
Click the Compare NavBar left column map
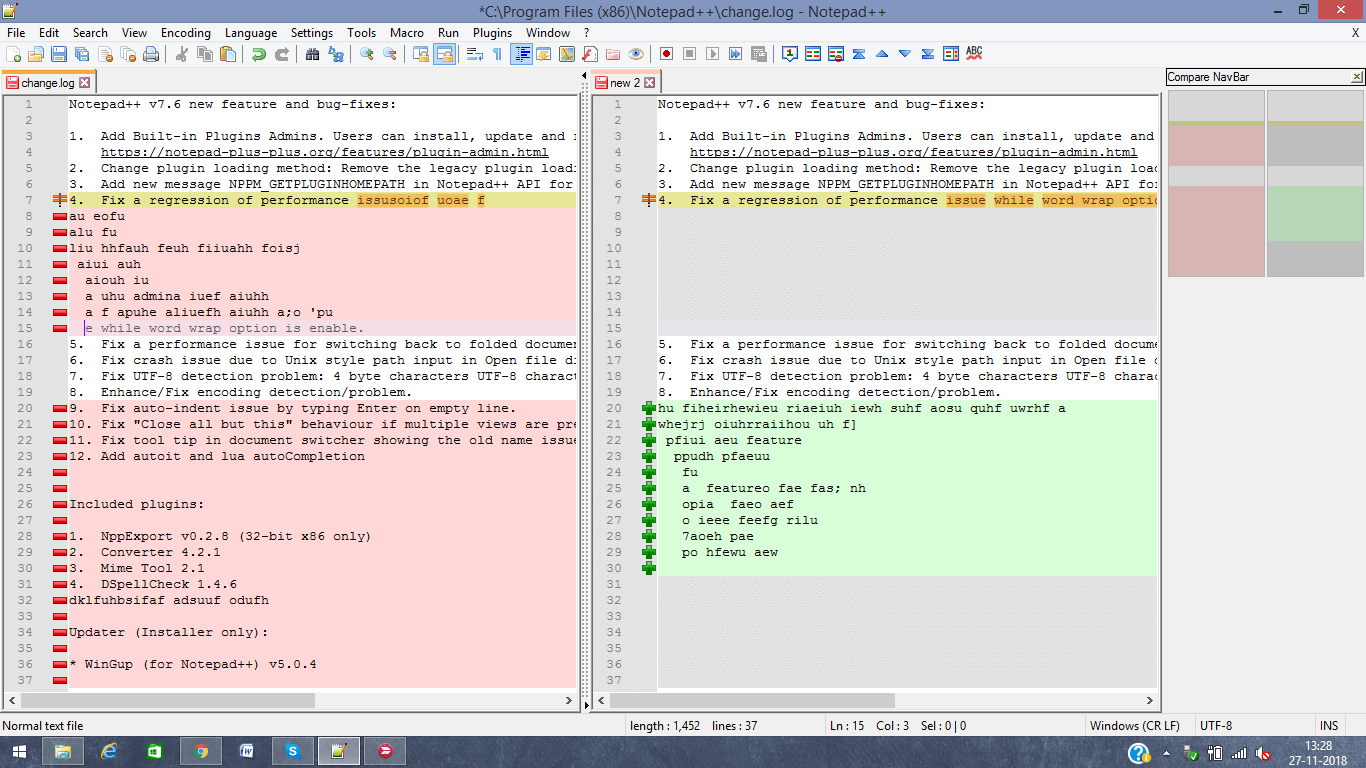click(x=1216, y=184)
